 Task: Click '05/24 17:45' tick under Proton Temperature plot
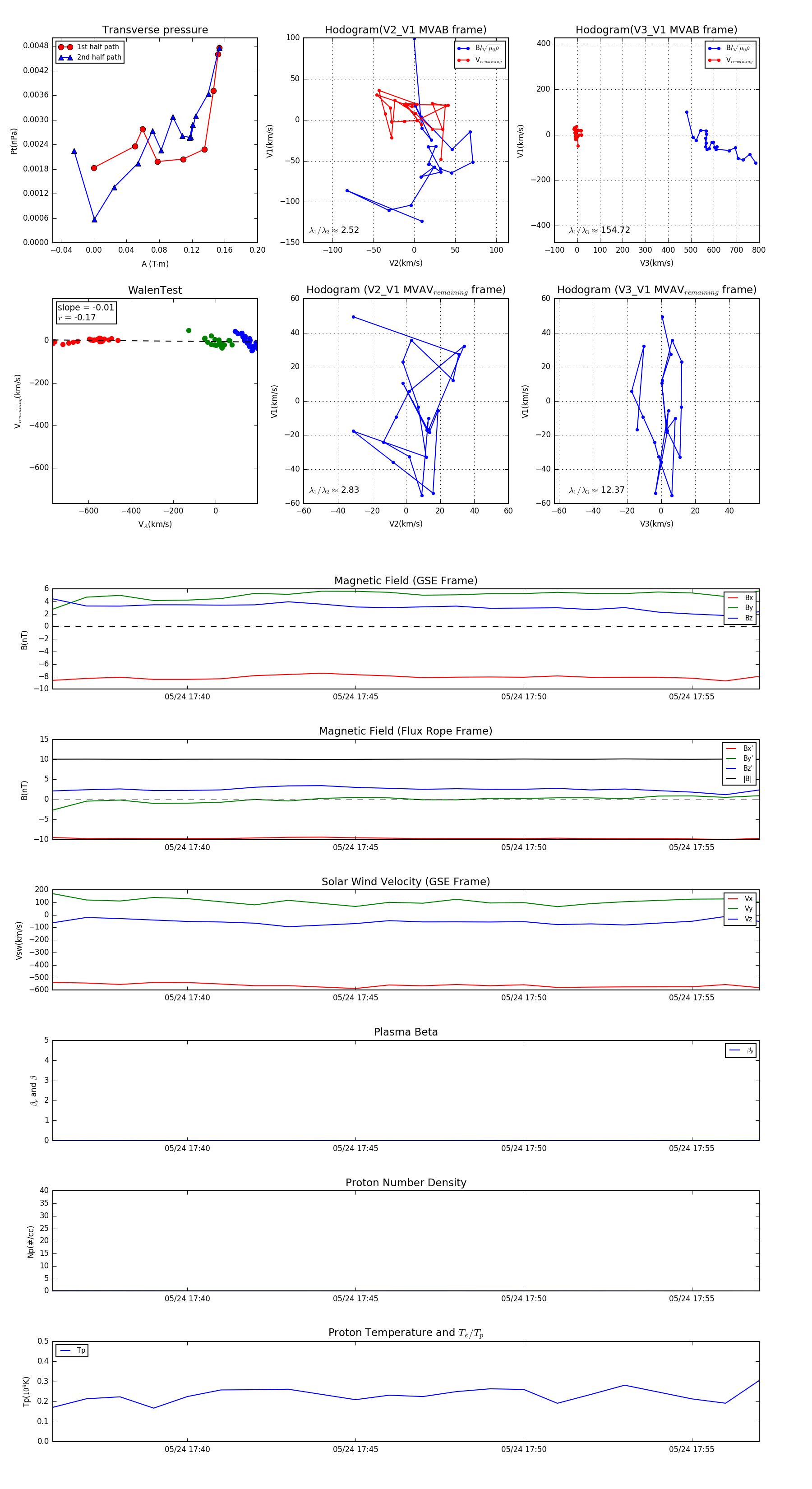pyautogui.click(x=355, y=1450)
